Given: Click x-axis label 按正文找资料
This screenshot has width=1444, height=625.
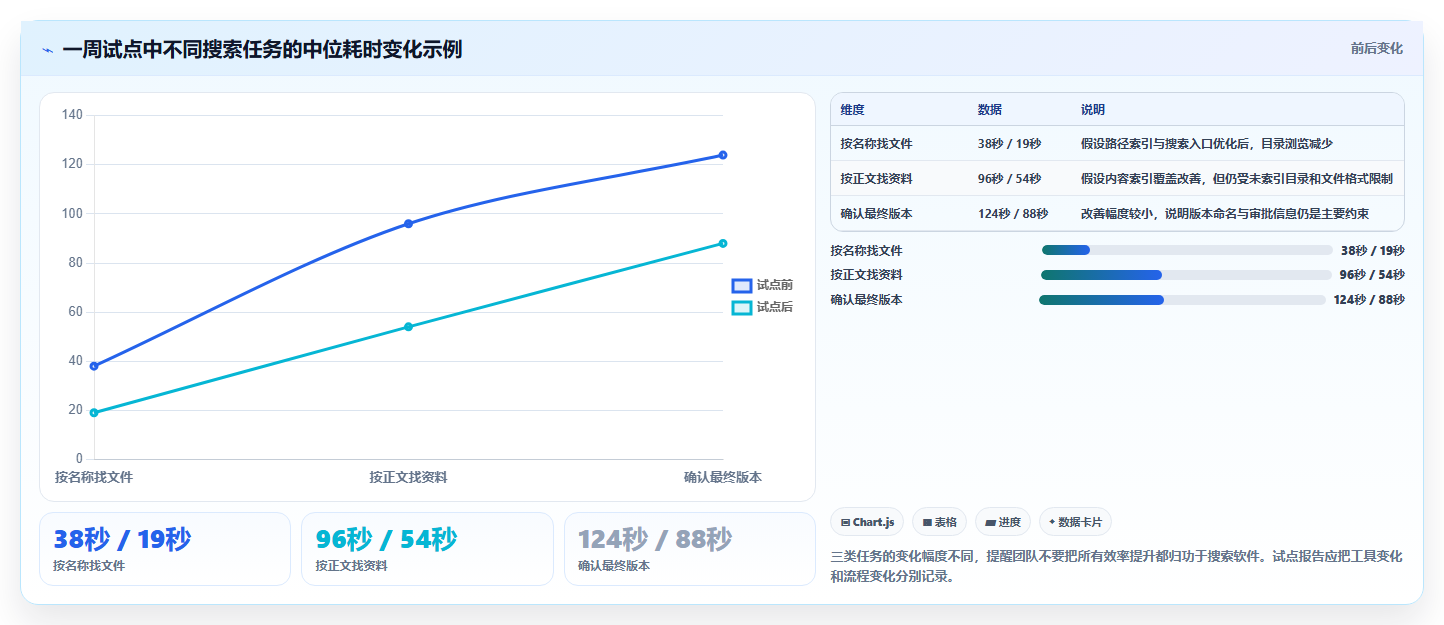Looking at the screenshot, I should 408,477.
